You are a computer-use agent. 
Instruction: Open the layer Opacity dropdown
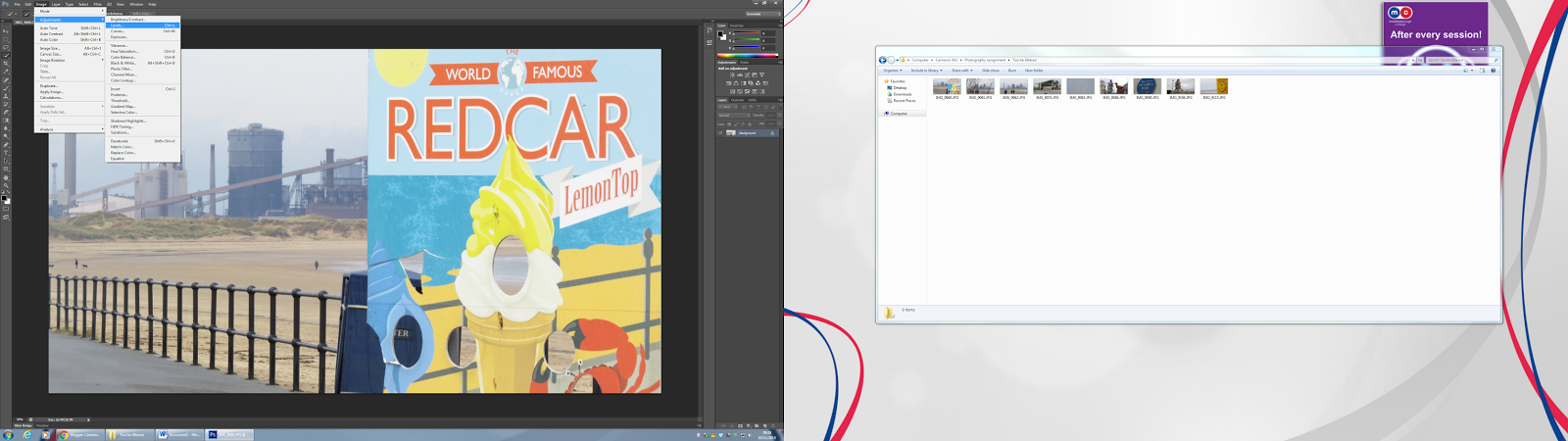click(779, 116)
